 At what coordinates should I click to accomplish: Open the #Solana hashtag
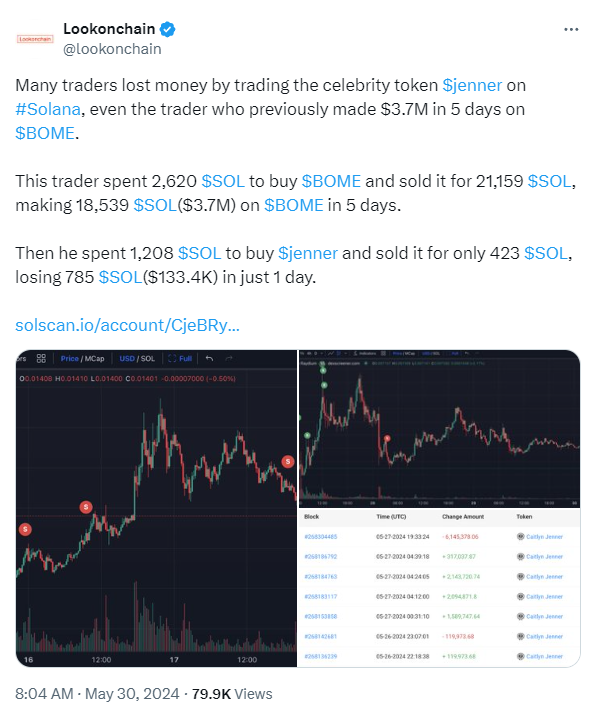48,110
